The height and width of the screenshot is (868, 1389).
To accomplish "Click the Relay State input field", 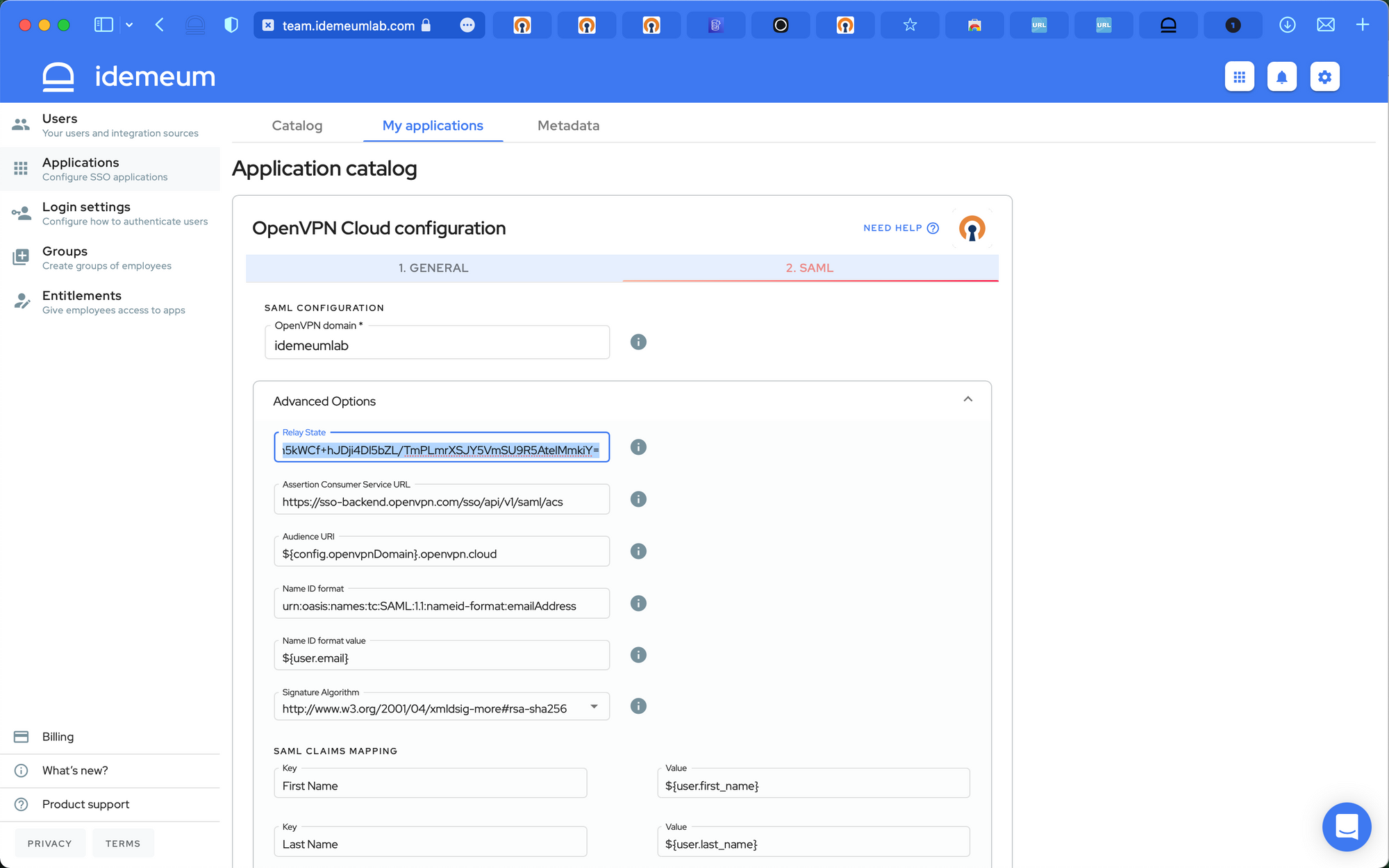I will pyautogui.click(x=442, y=448).
